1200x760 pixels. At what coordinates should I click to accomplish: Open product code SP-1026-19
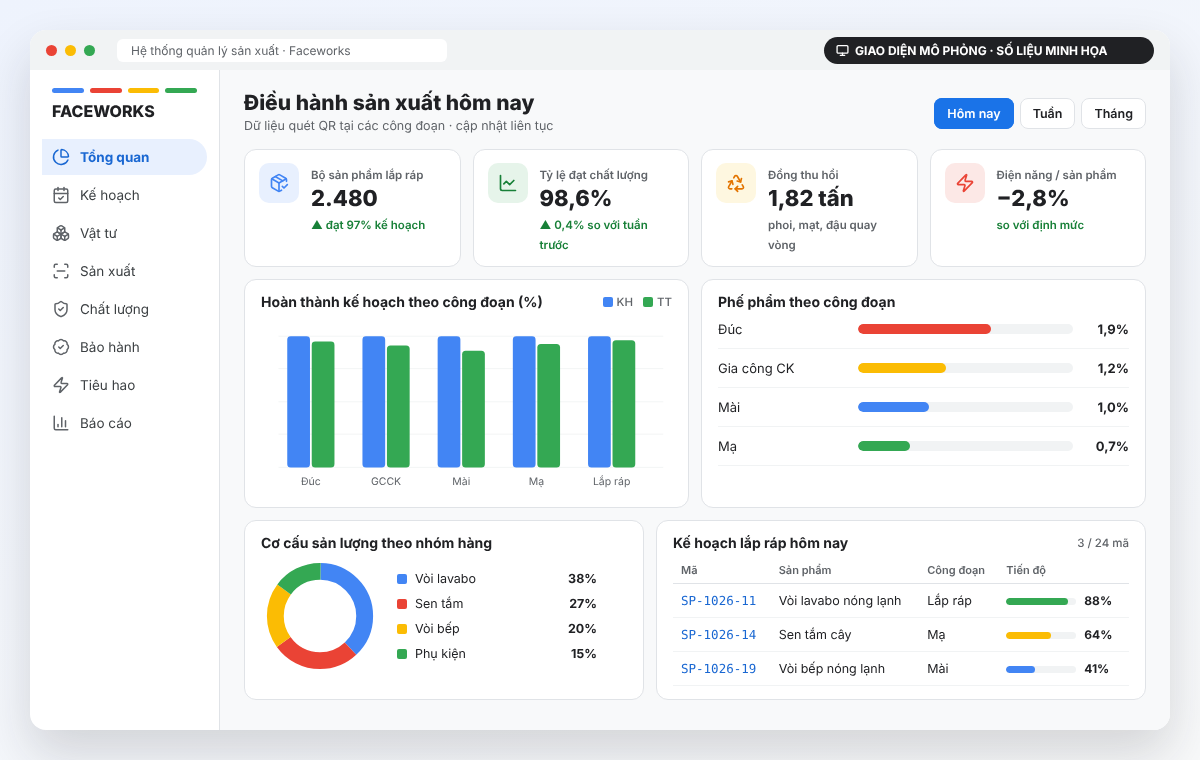pos(718,669)
